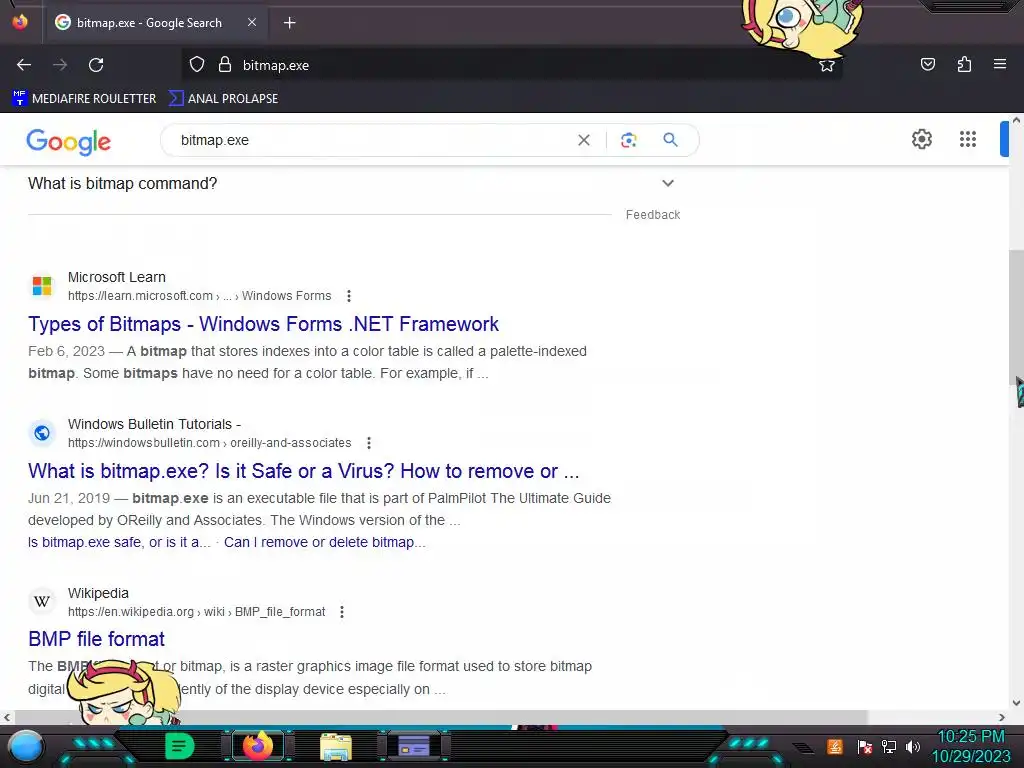Open the Firefox hamburger menu
This screenshot has width=1024, height=768.
(1000, 64)
